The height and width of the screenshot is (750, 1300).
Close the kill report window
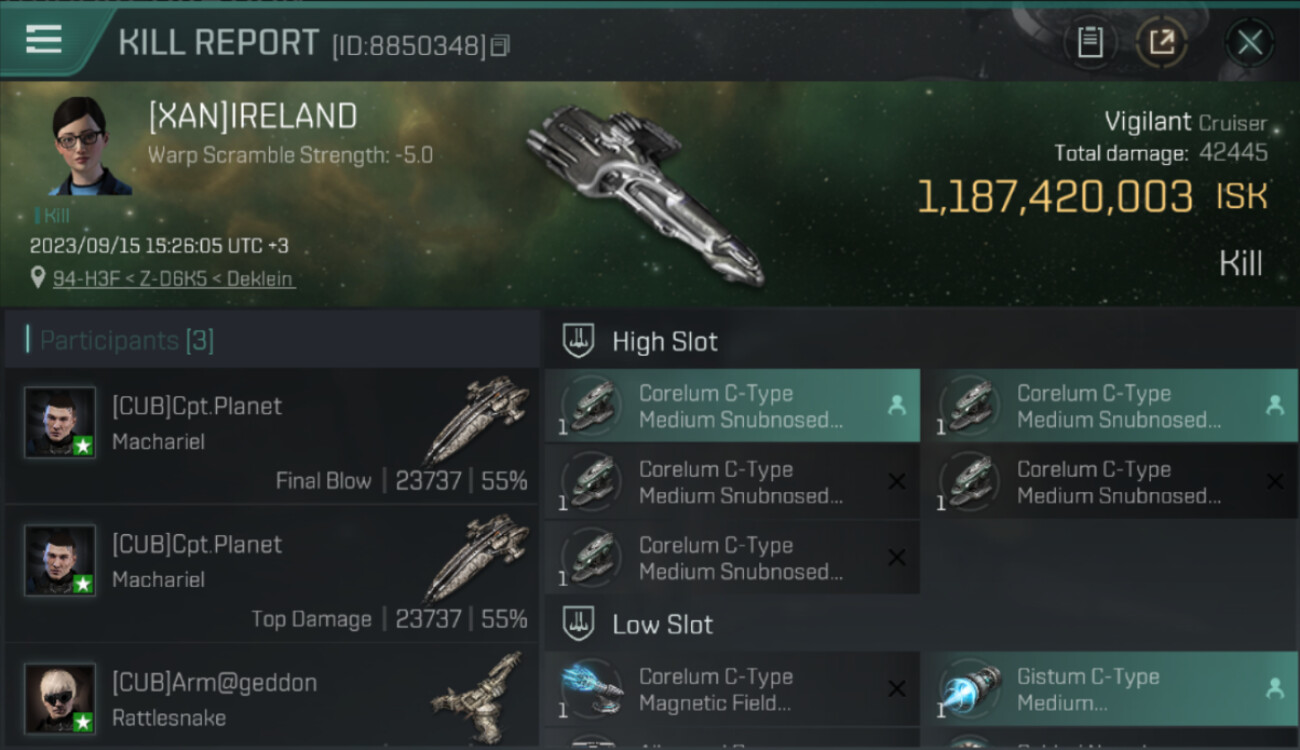pos(1249,43)
